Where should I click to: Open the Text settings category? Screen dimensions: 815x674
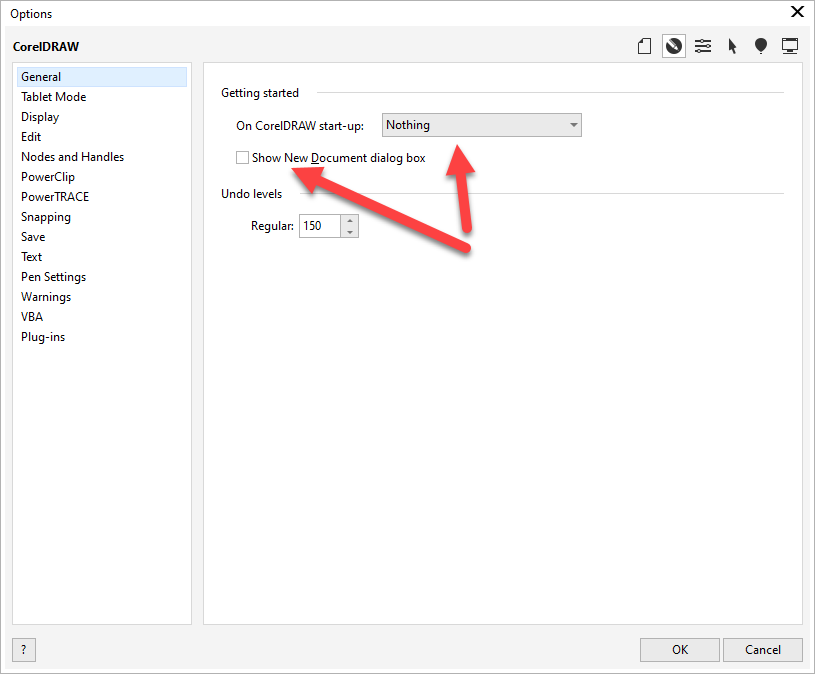(x=102, y=257)
